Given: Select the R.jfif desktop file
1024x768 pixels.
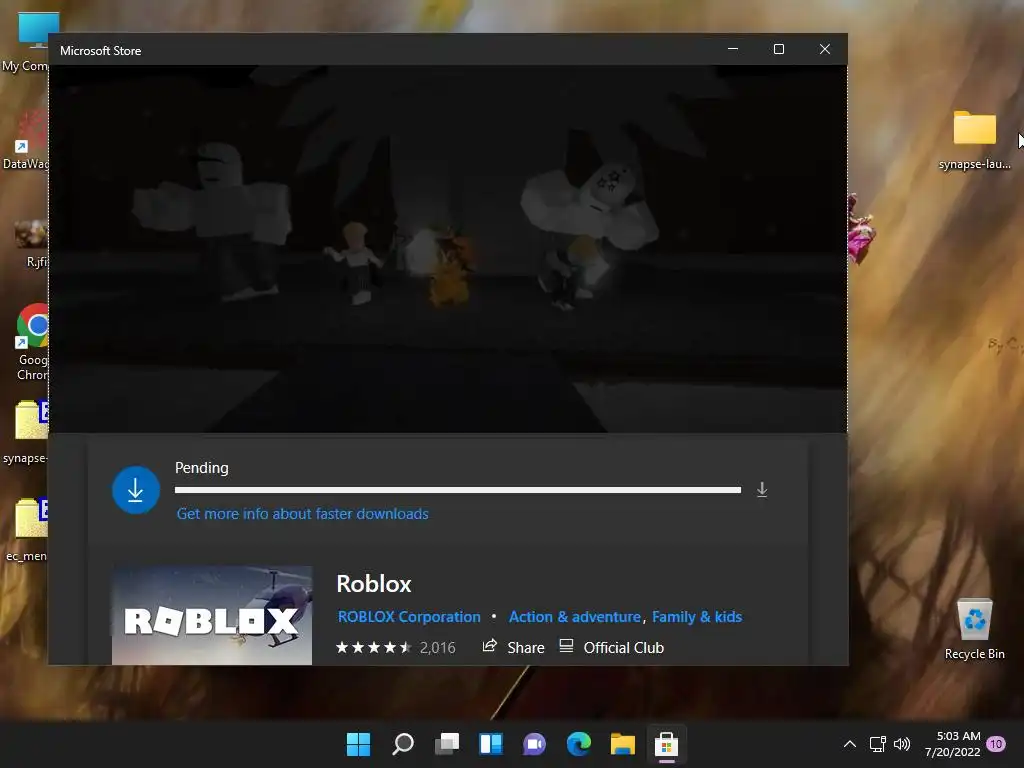Looking at the screenshot, I should [31, 245].
